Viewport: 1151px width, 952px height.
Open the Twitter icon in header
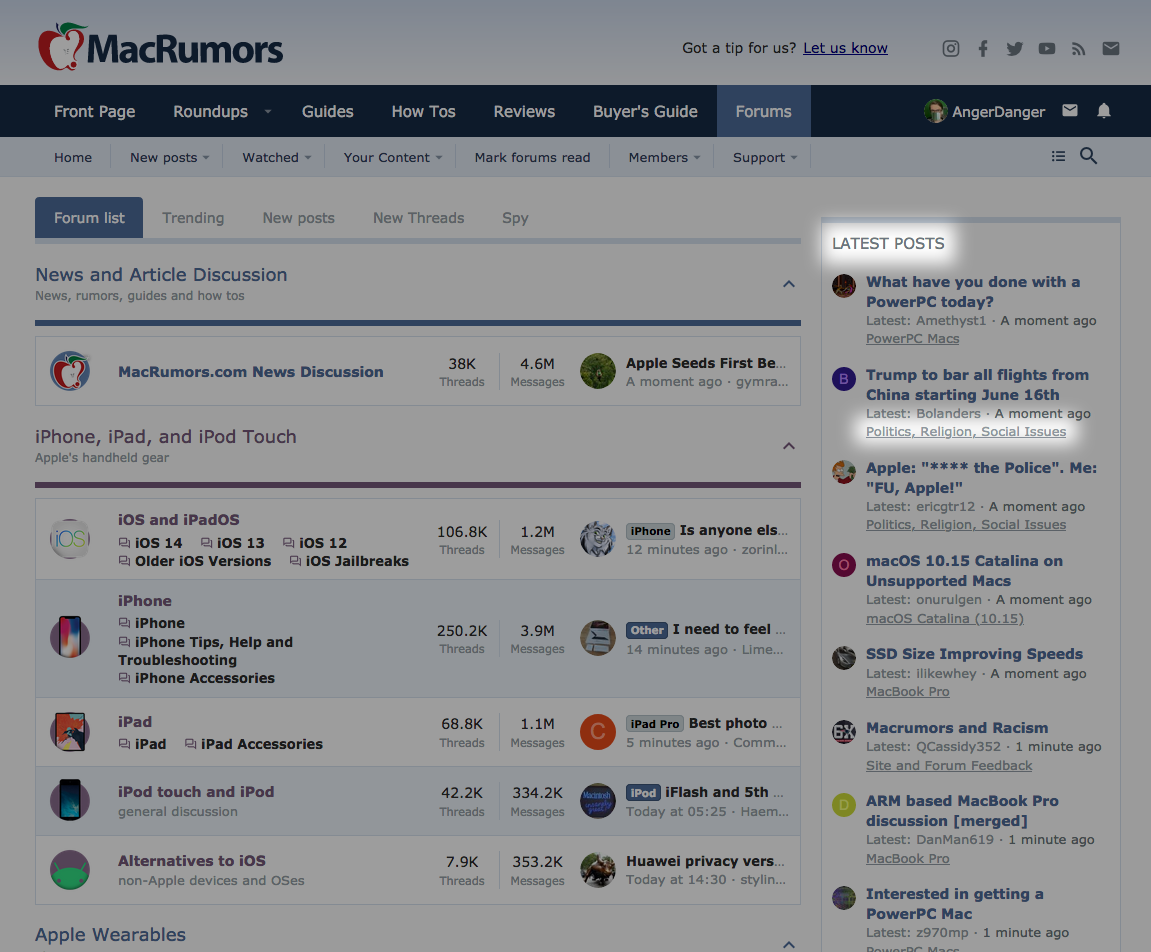1014,48
